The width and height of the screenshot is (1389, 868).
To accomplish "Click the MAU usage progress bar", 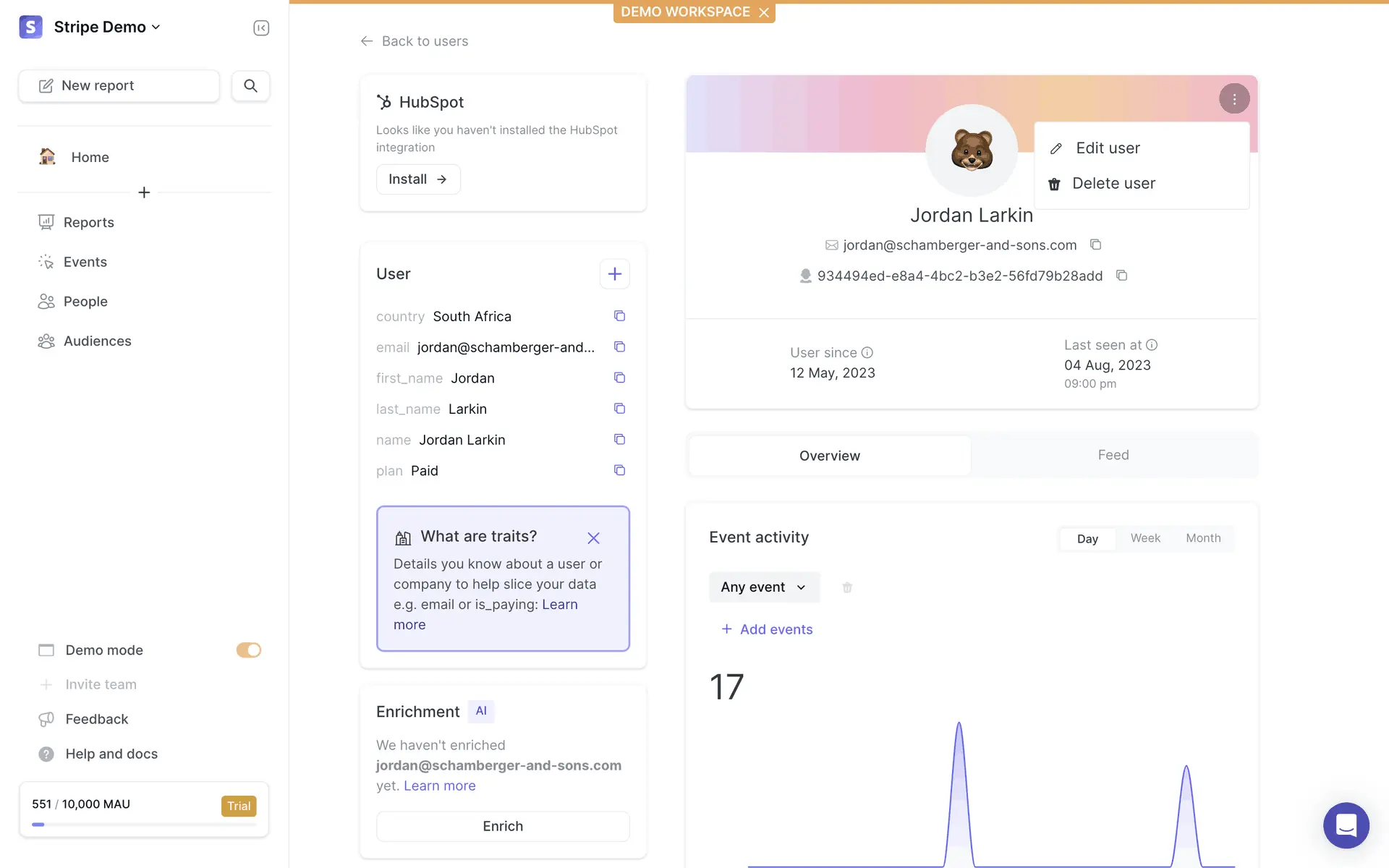I will [x=144, y=825].
